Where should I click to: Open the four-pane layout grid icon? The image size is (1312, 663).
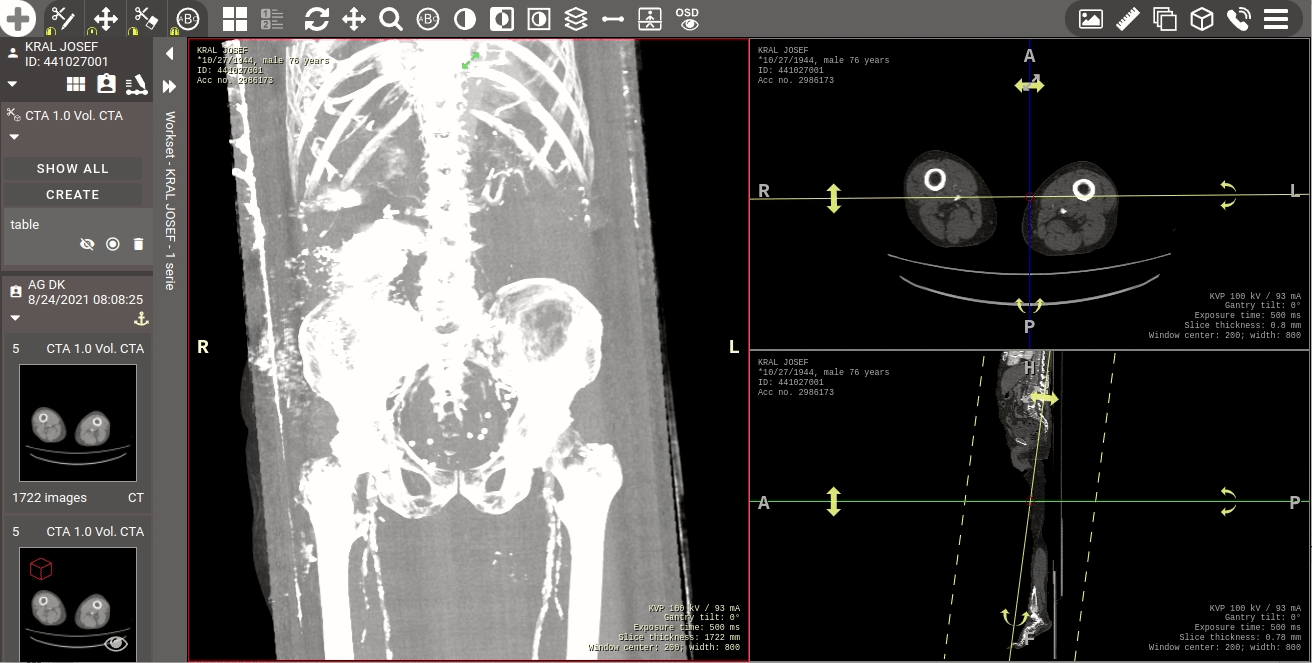click(235, 19)
